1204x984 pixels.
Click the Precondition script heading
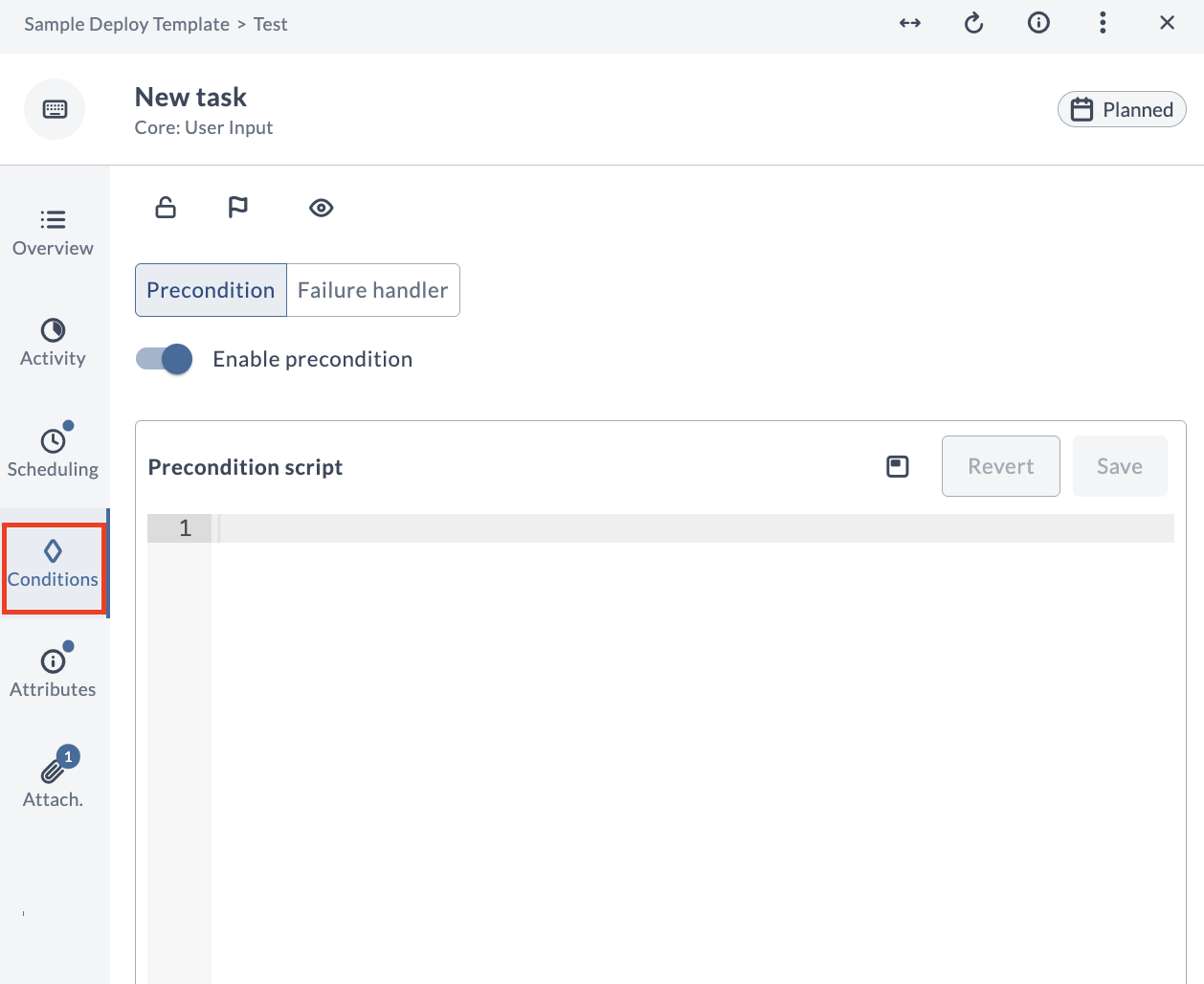245,467
